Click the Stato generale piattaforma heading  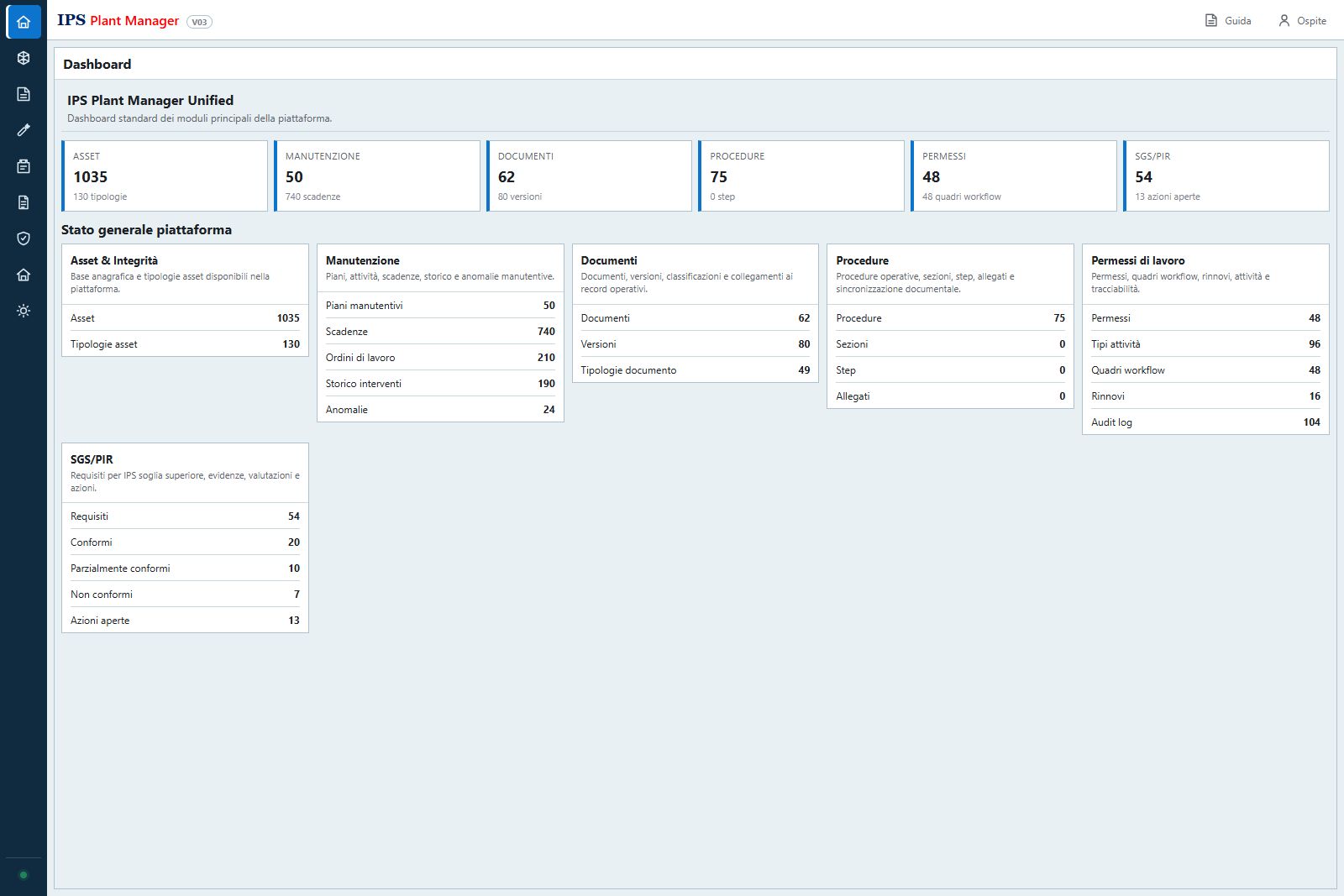click(x=146, y=229)
